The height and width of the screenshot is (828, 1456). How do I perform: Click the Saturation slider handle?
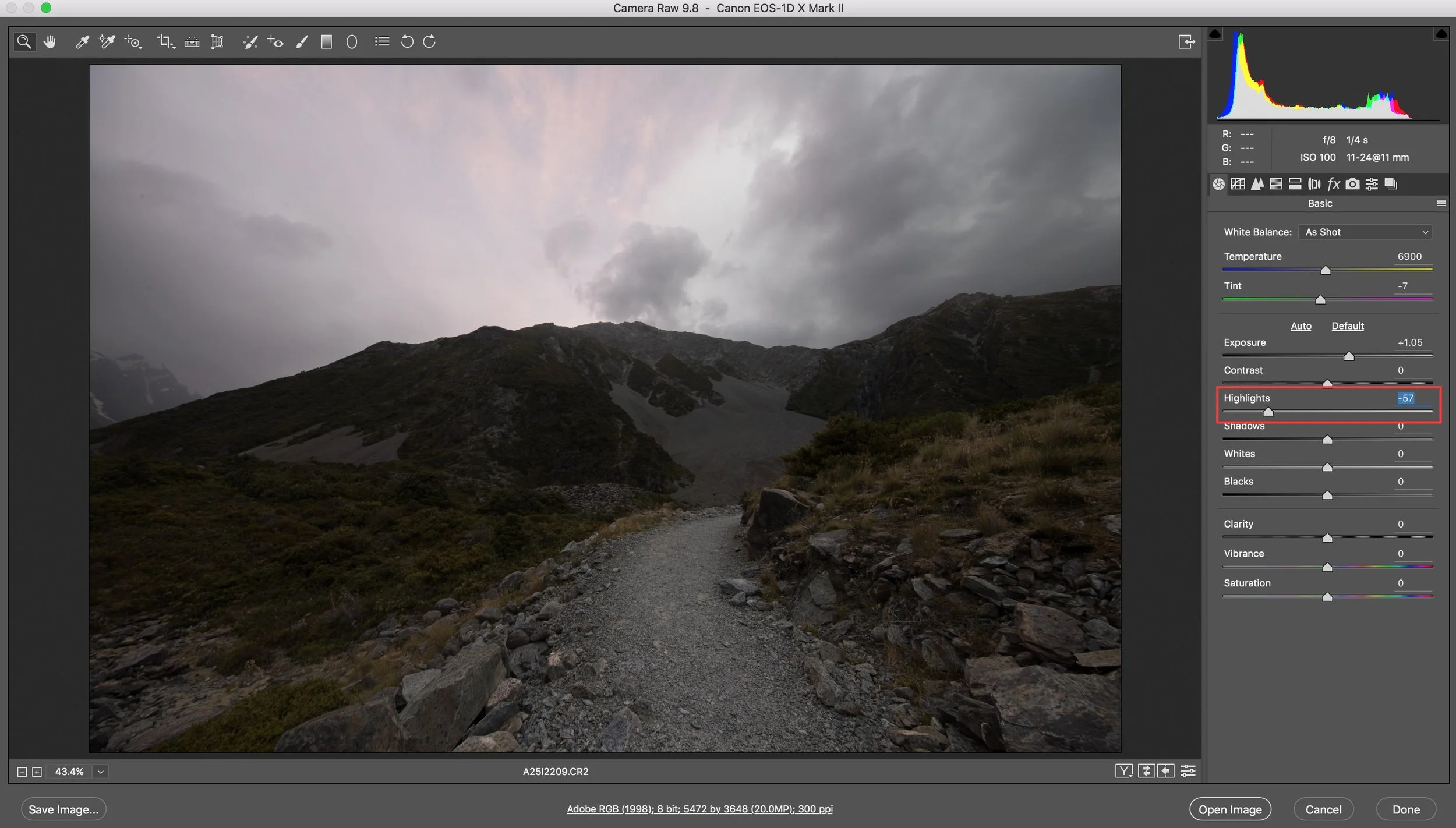(x=1327, y=597)
